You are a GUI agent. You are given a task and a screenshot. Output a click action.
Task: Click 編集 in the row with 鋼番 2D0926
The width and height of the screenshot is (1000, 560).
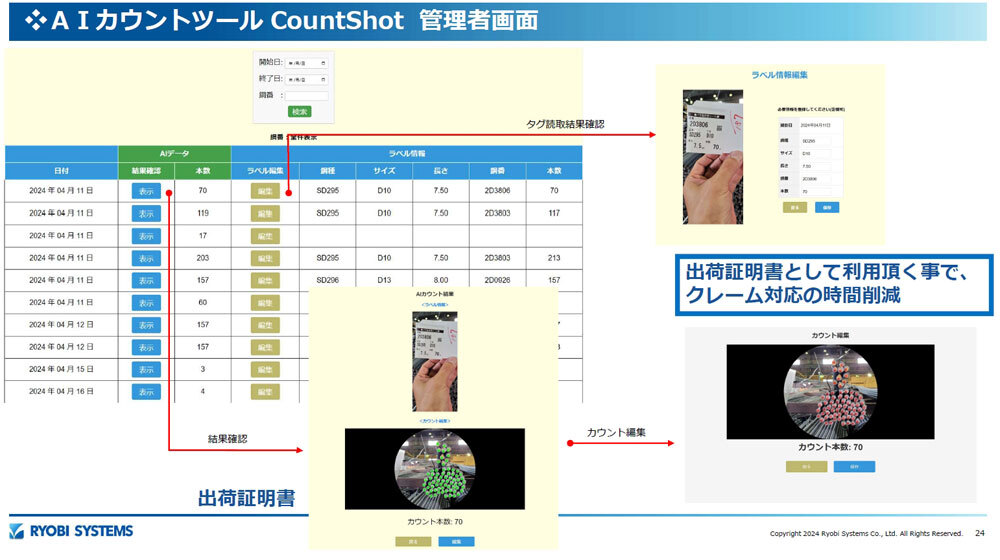265,281
